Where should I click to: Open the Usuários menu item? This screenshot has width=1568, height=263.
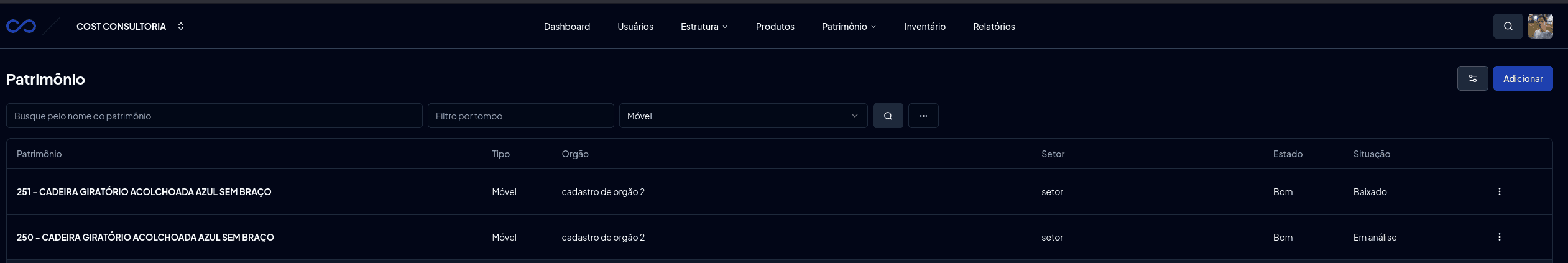pyautogui.click(x=635, y=26)
